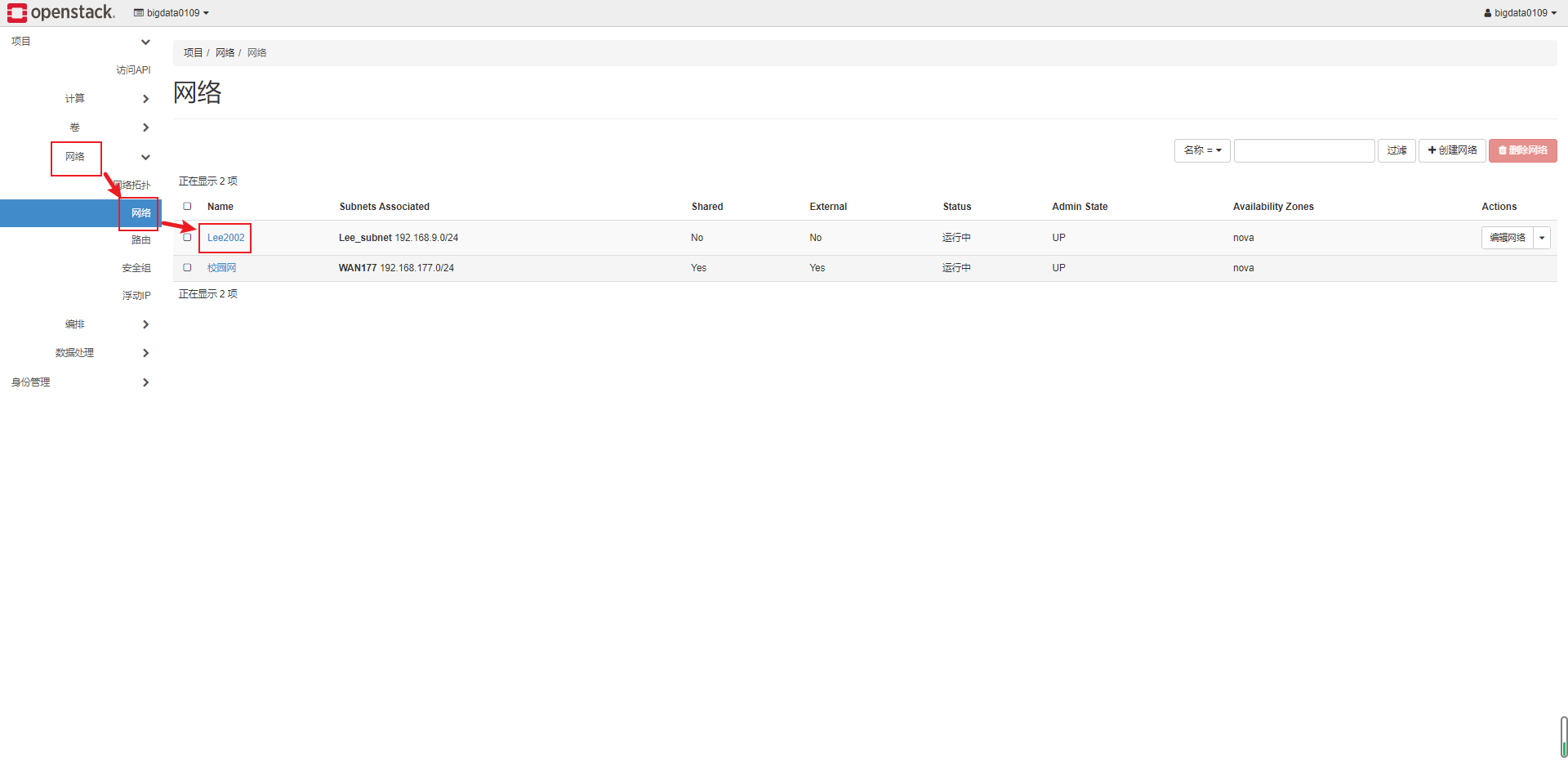
Task: Click the first 网络 breadcrumb link
Action: pyautogui.click(x=225, y=53)
